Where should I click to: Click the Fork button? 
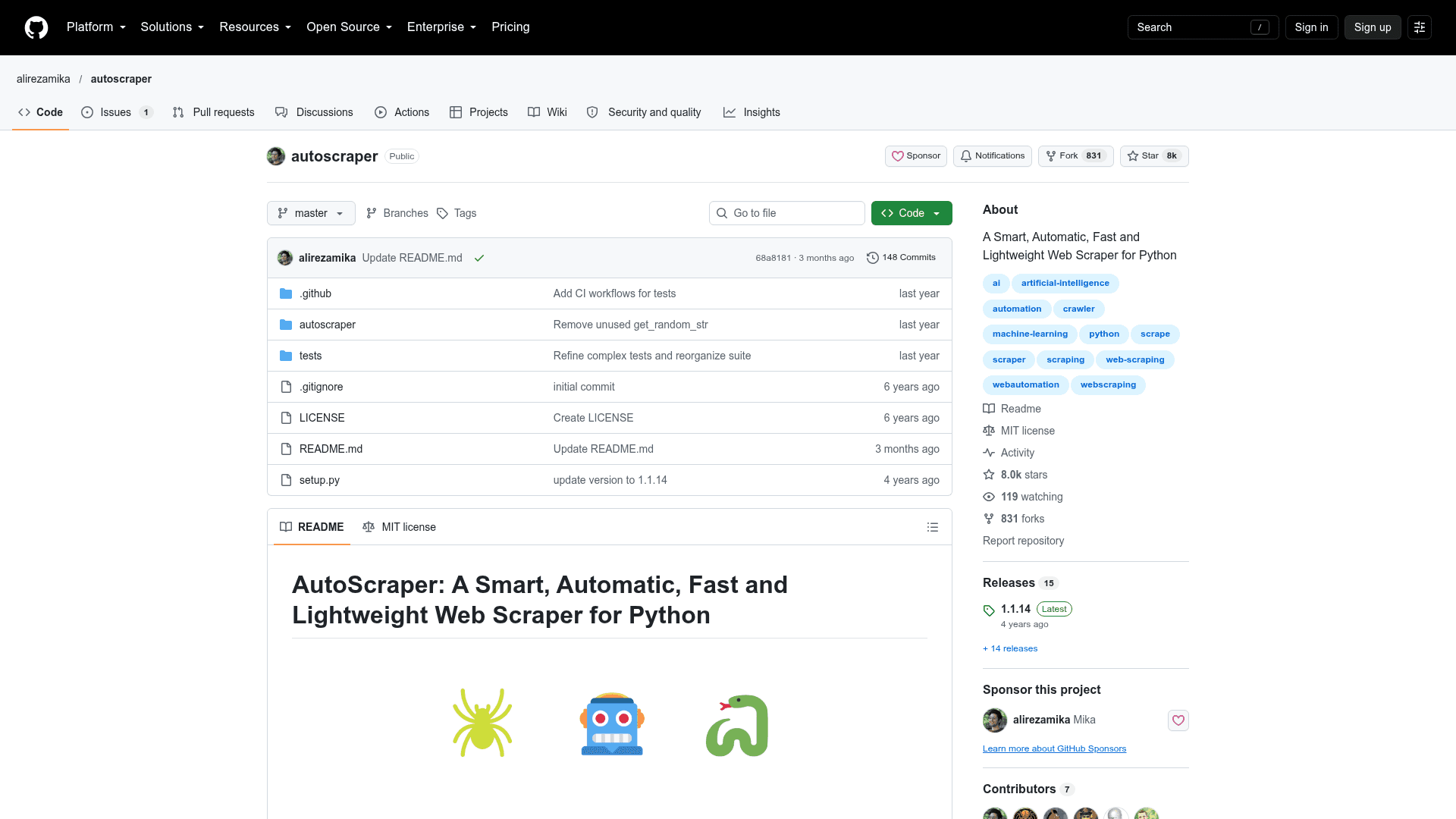1076,156
